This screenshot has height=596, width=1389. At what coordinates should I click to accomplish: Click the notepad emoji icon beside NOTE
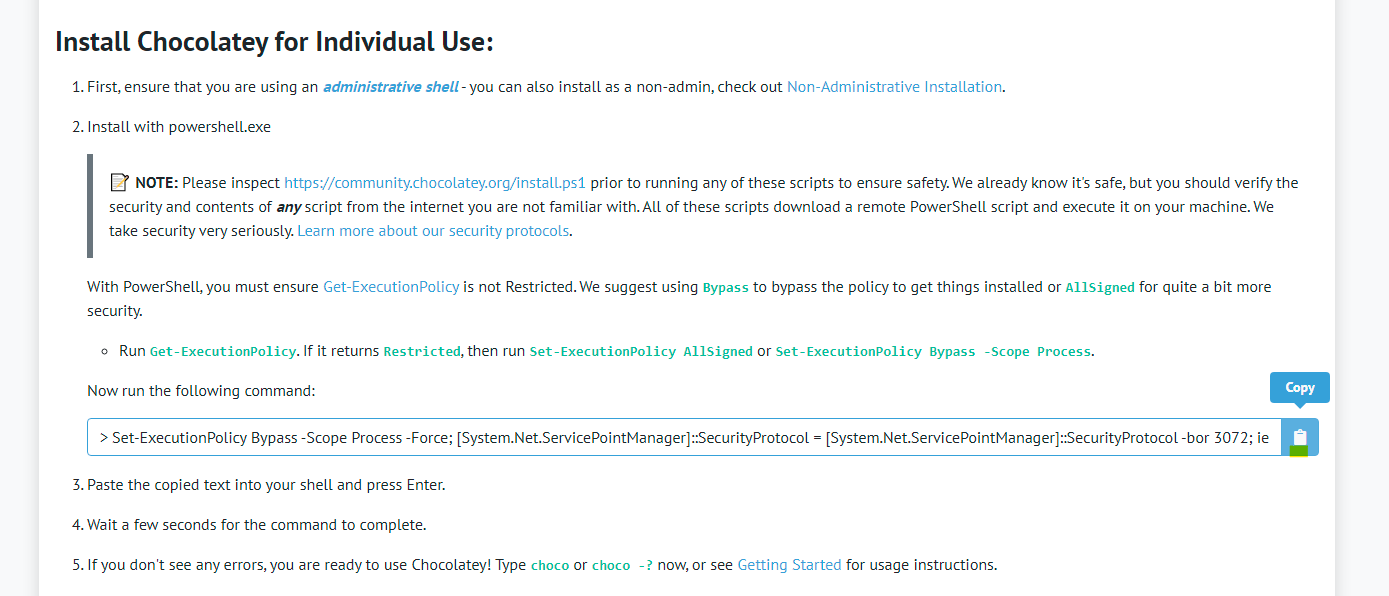119,182
